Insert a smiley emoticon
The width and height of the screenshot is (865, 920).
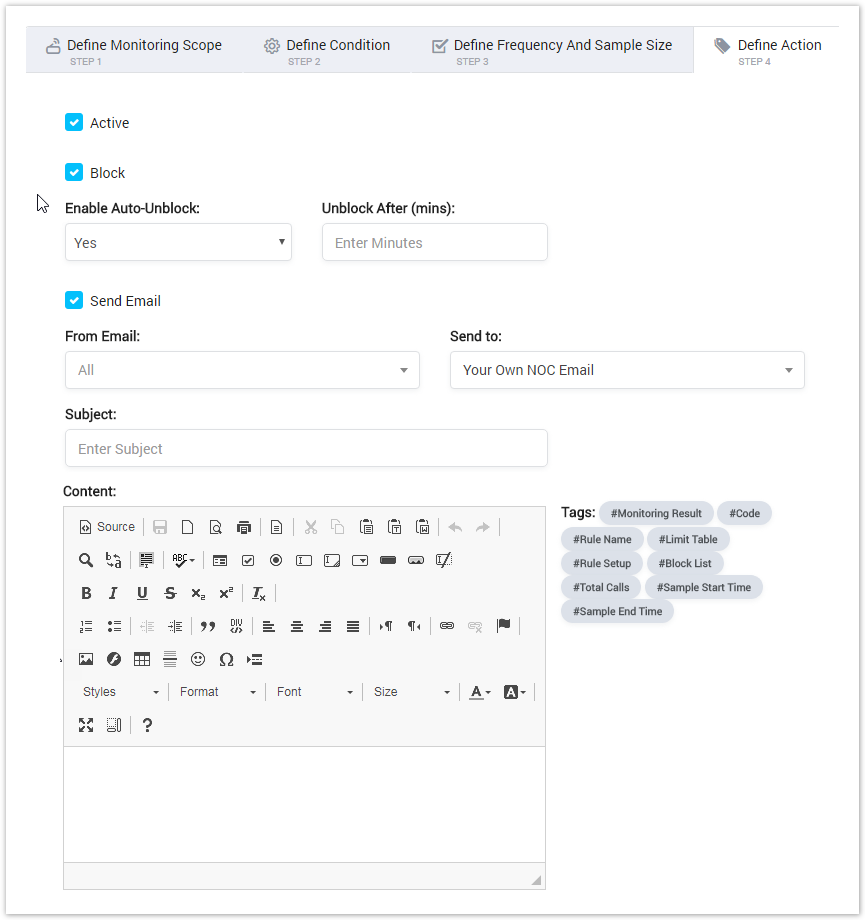click(x=198, y=659)
